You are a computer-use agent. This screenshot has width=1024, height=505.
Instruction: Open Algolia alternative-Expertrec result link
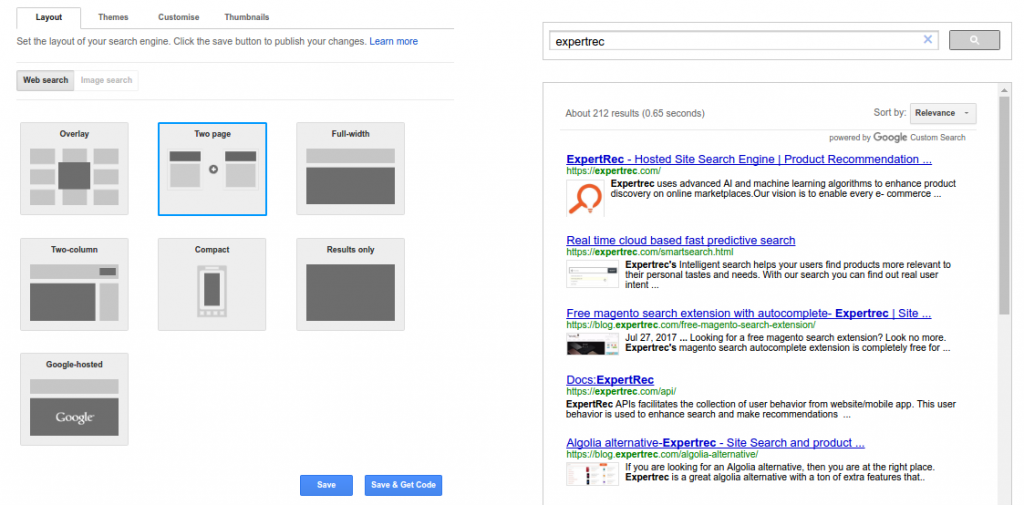[715, 443]
